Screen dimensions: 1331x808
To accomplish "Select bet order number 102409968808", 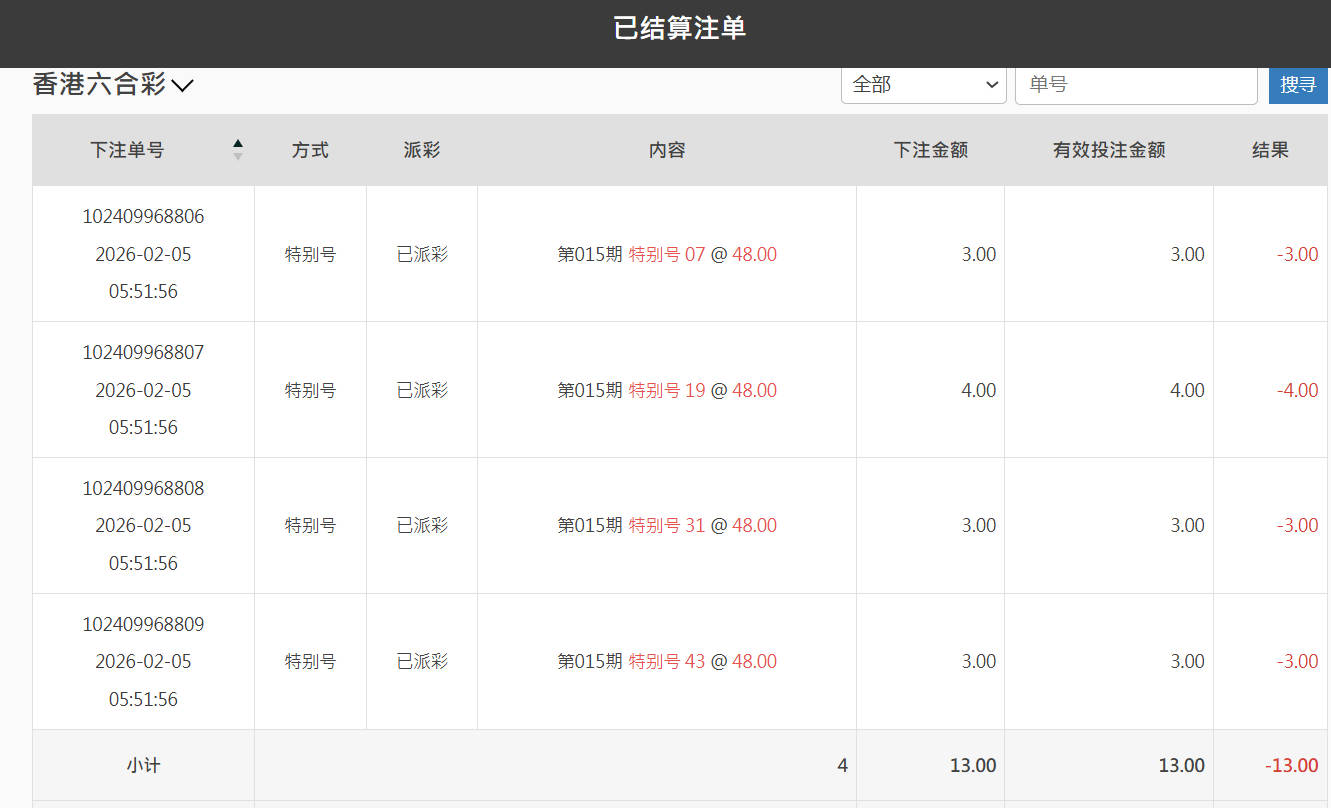I will (143, 489).
